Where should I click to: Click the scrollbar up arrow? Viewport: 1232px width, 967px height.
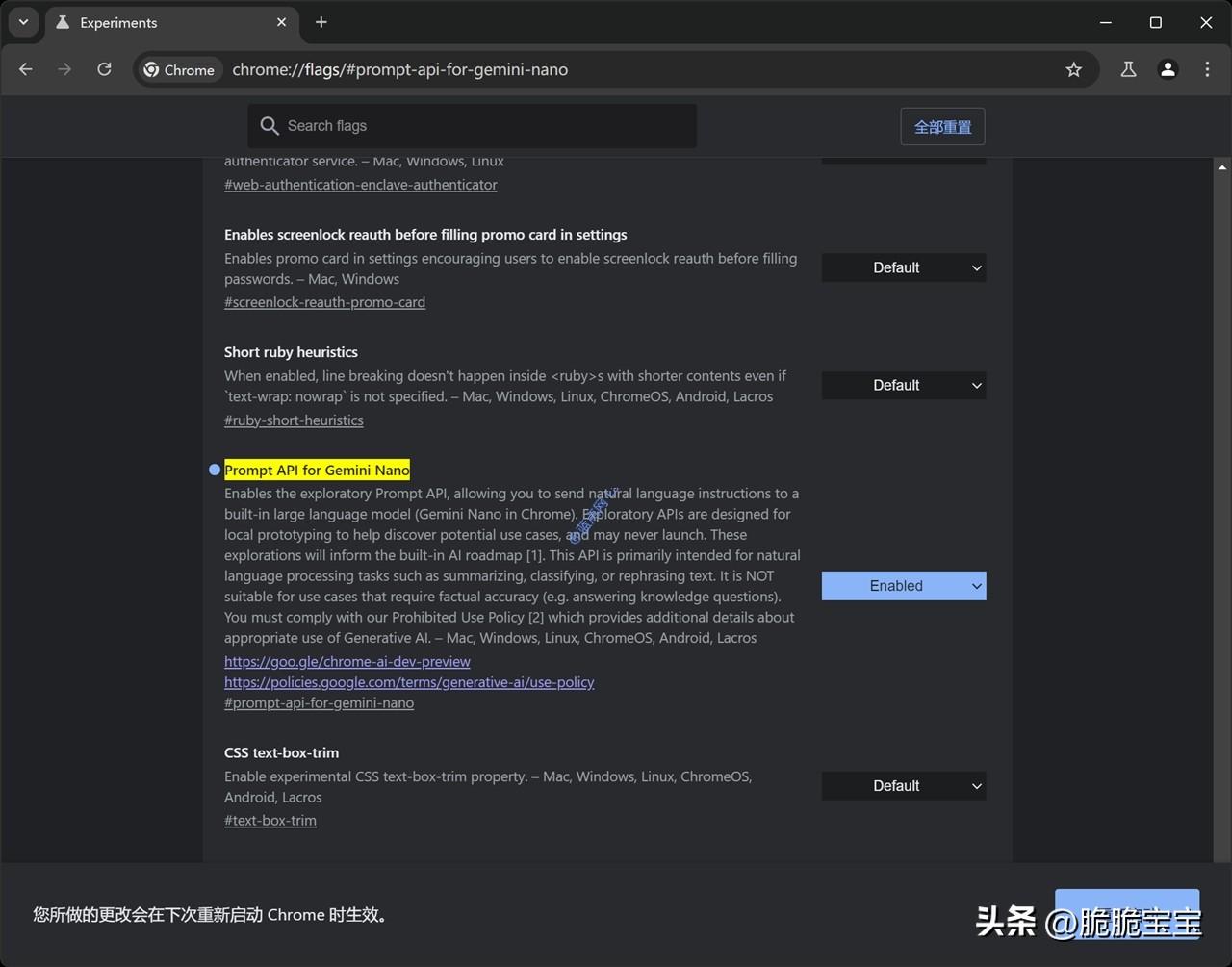pyautogui.click(x=1222, y=167)
